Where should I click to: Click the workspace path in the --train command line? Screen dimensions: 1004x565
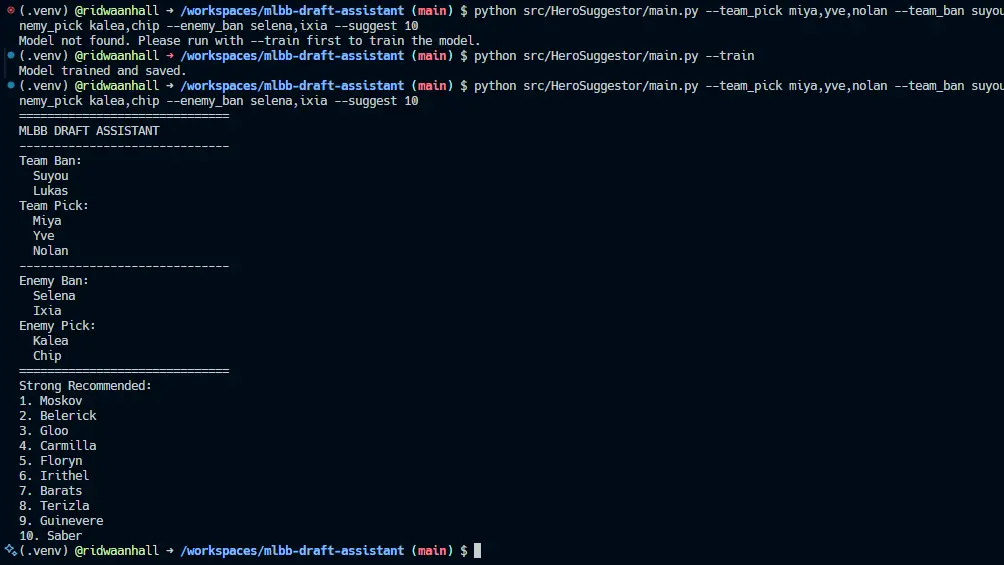click(x=292, y=56)
